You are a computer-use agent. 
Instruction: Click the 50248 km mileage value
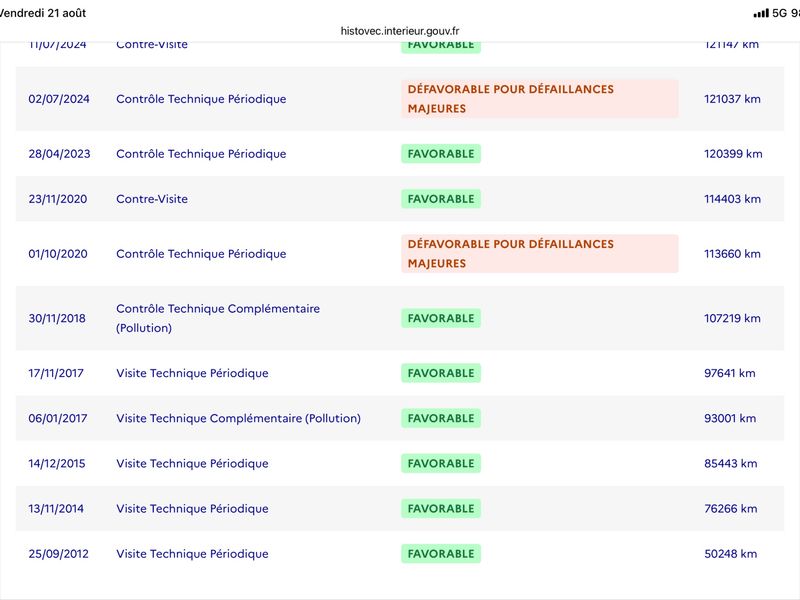click(731, 554)
